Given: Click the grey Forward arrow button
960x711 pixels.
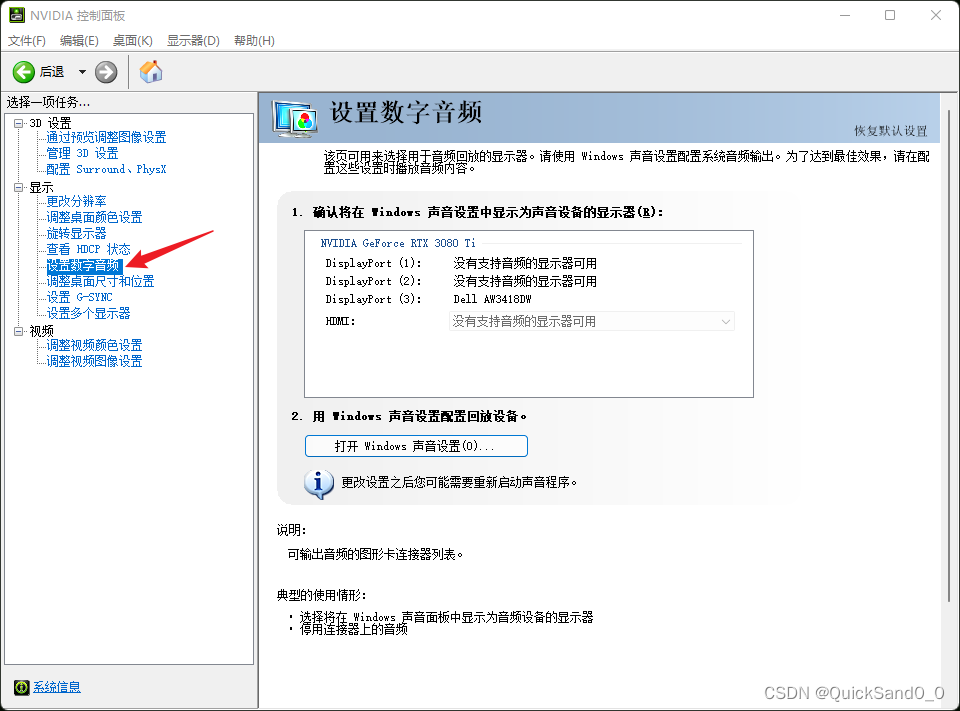Looking at the screenshot, I should click(106, 72).
